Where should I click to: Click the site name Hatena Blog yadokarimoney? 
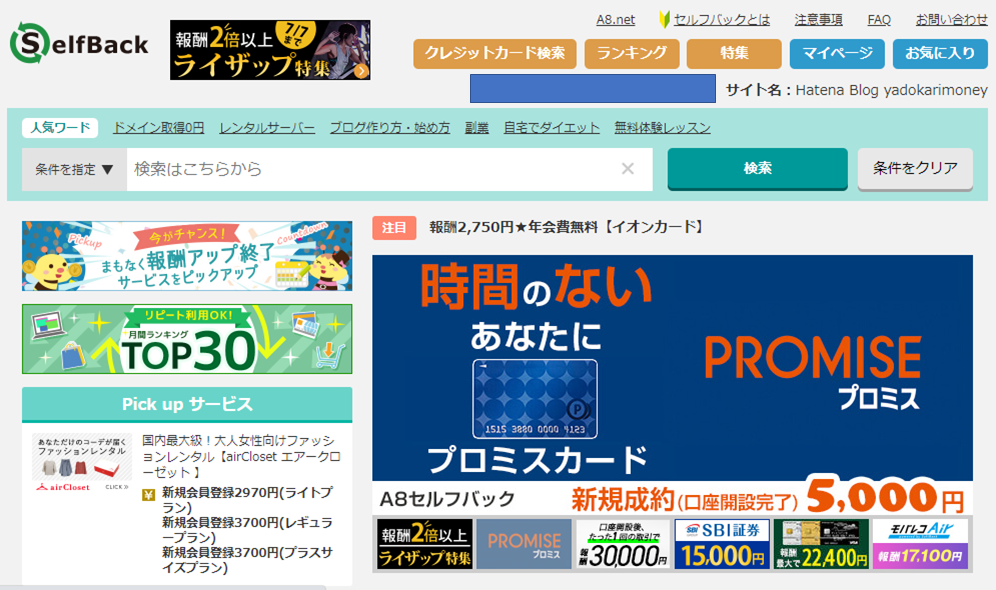coord(891,90)
